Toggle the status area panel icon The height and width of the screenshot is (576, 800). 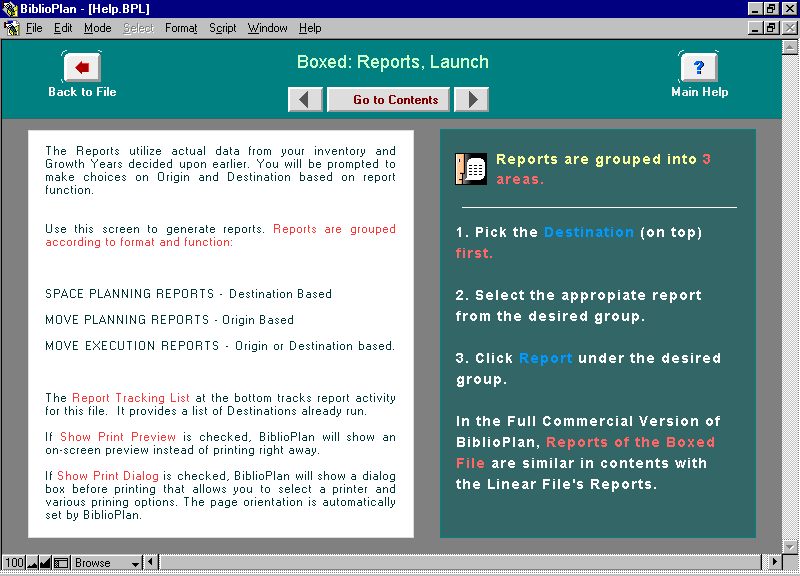click(x=61, y=563)
